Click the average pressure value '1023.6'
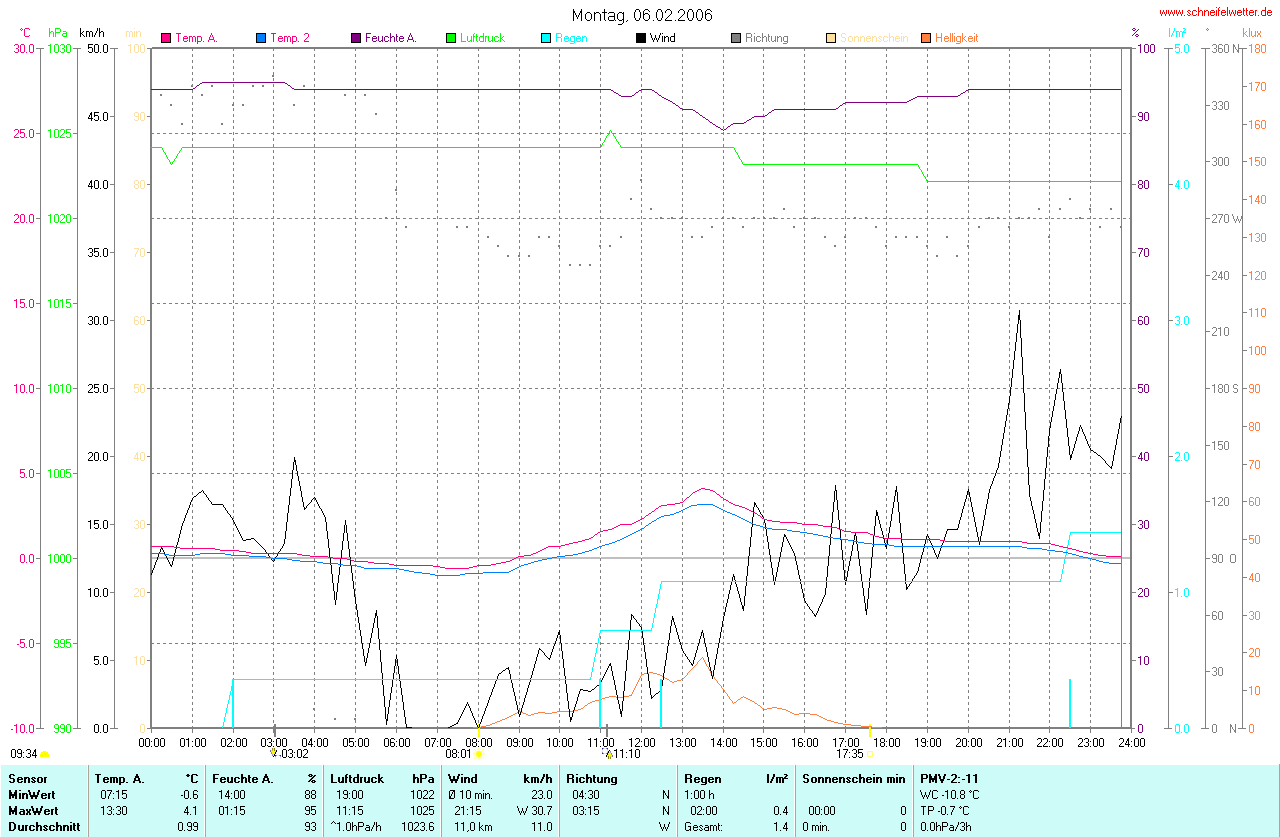 (x=417, y=827)
